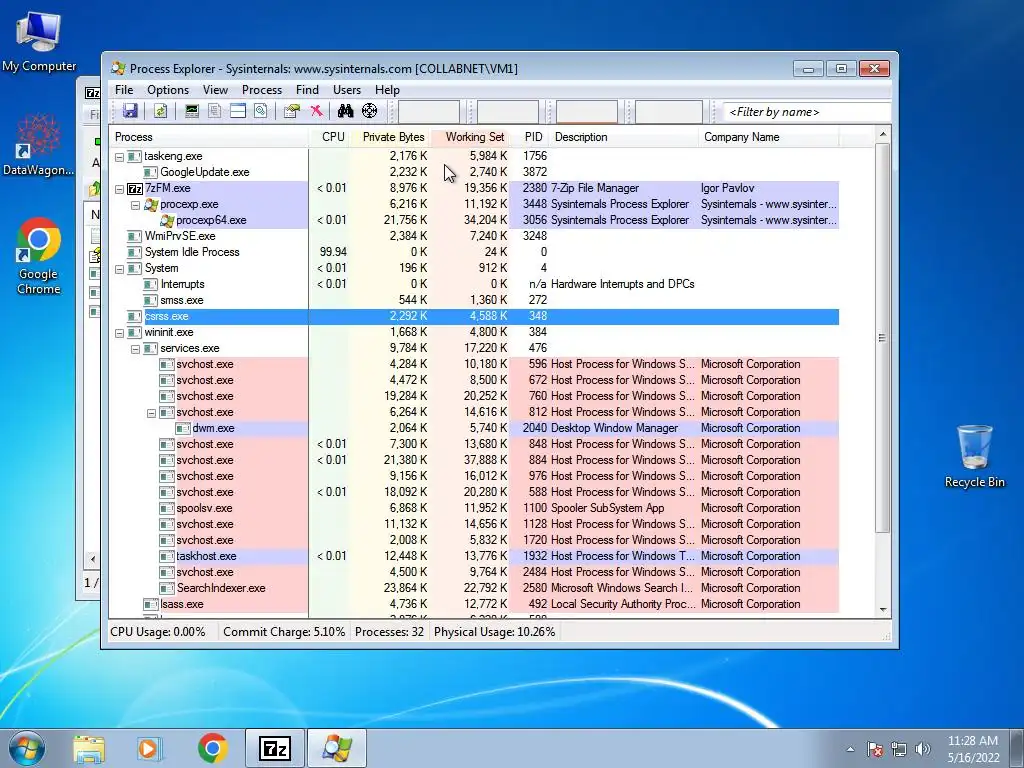Screen dimensions: 1024x768
Task: Click the first mini graph in toolbar
Action: pyautogui.click(x=429, y=112)
